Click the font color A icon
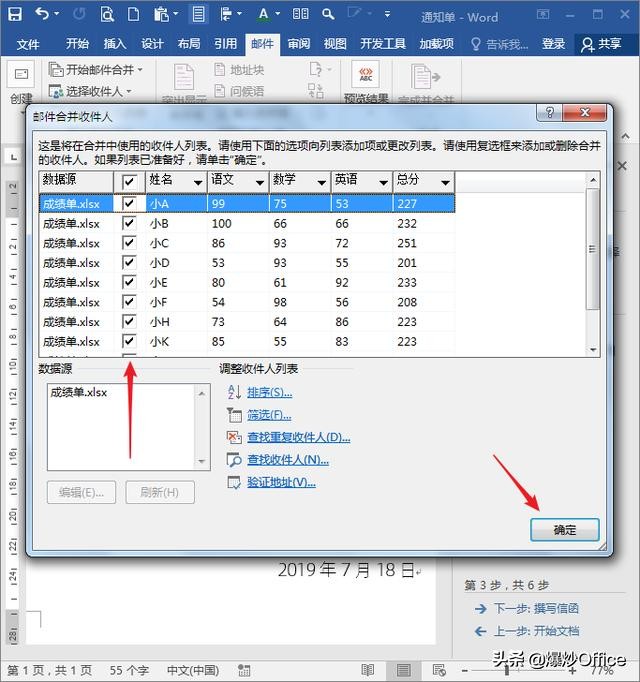The height and width of the screenshot is (682, 640). 263,14
